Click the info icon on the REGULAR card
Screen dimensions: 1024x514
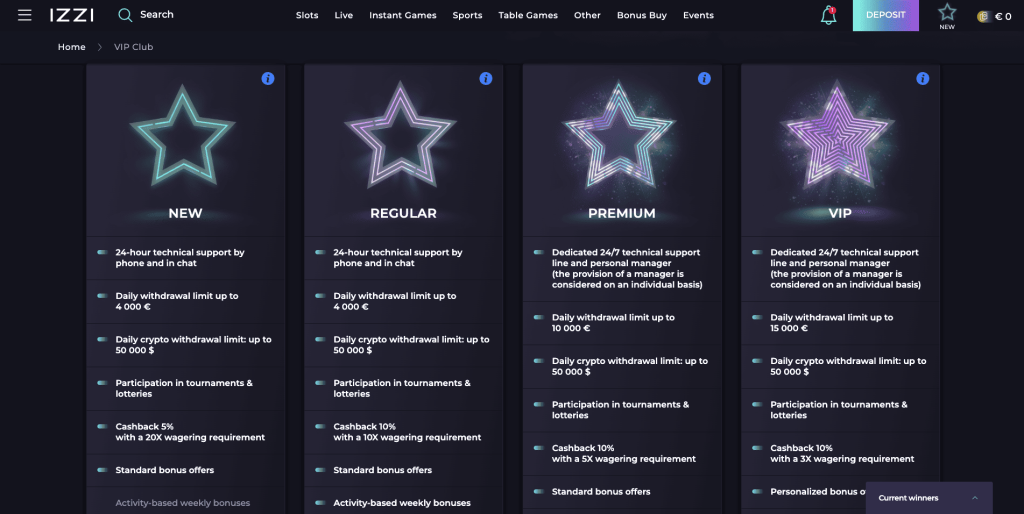tap(486, 78)
